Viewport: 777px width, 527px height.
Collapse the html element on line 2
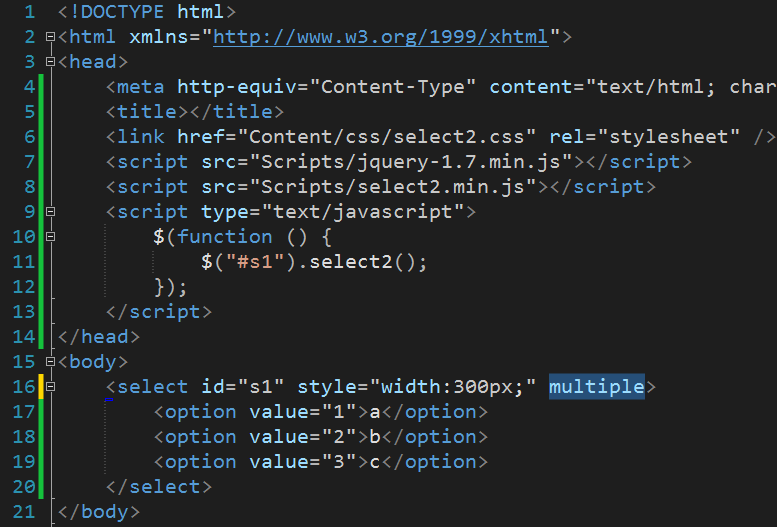click(50, 37)
